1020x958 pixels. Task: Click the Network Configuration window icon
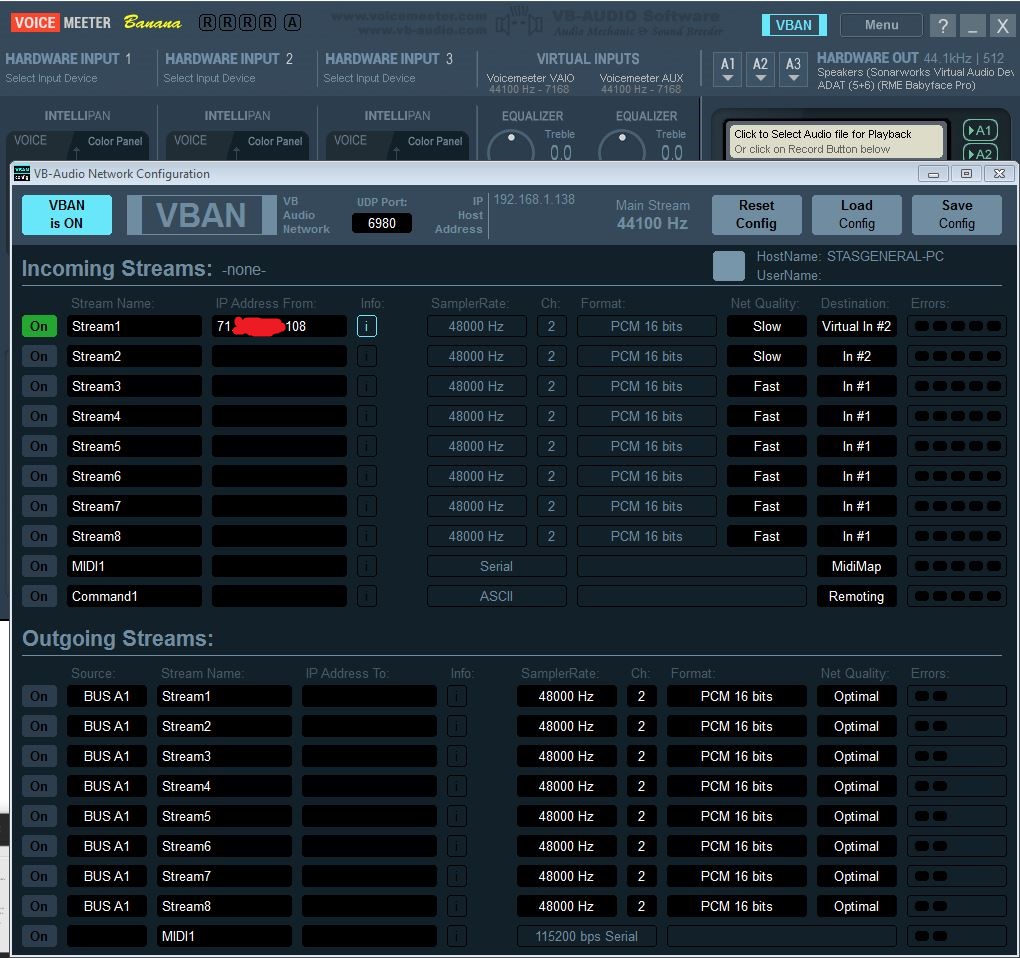pyautogui.click(x=21, y=174)
